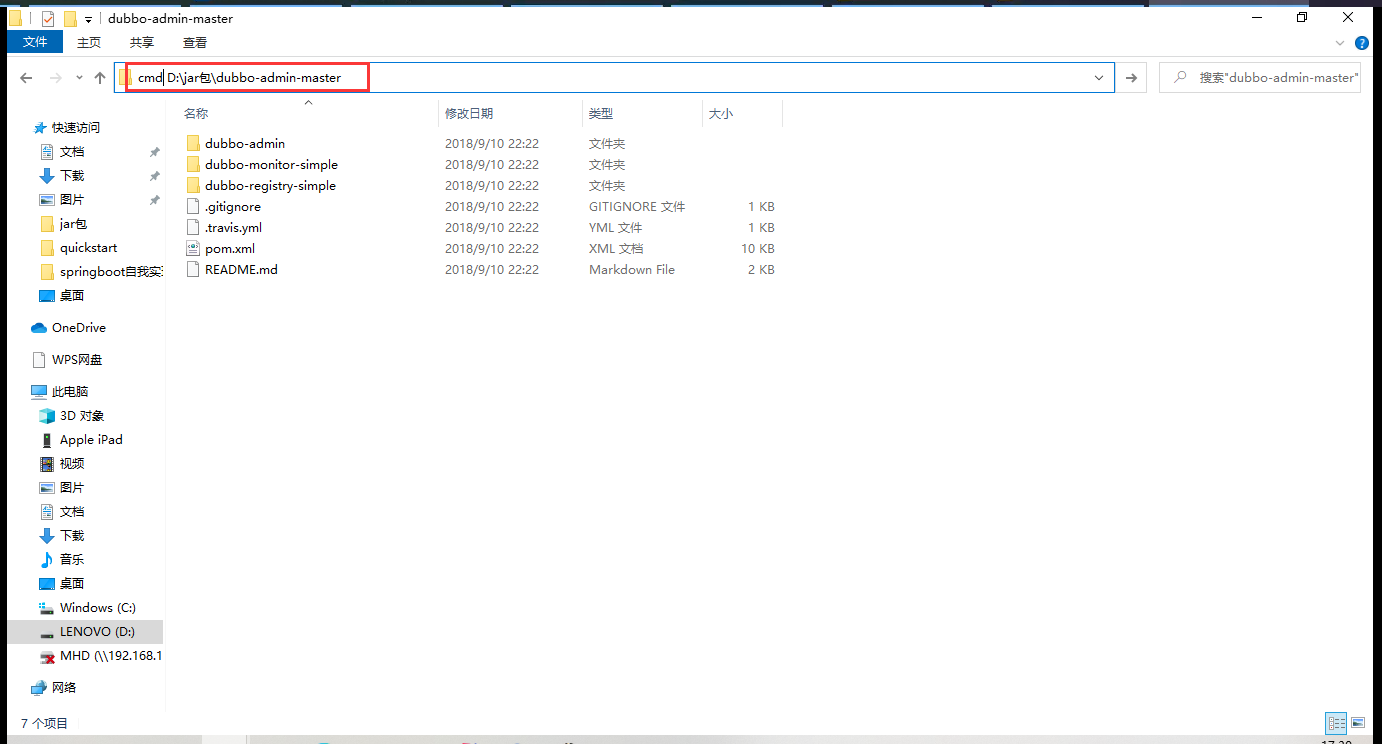Click the Quick Access star icon (快速访问)
Image resolution: width=1382 pixels, height=744 pixels.
[40, 128]
